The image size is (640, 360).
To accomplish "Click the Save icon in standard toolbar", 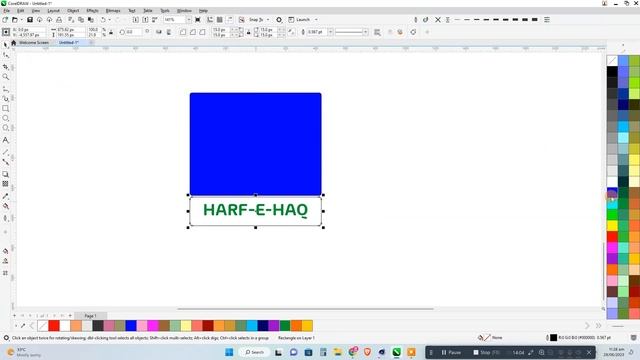I will click(x=30, y=20).
